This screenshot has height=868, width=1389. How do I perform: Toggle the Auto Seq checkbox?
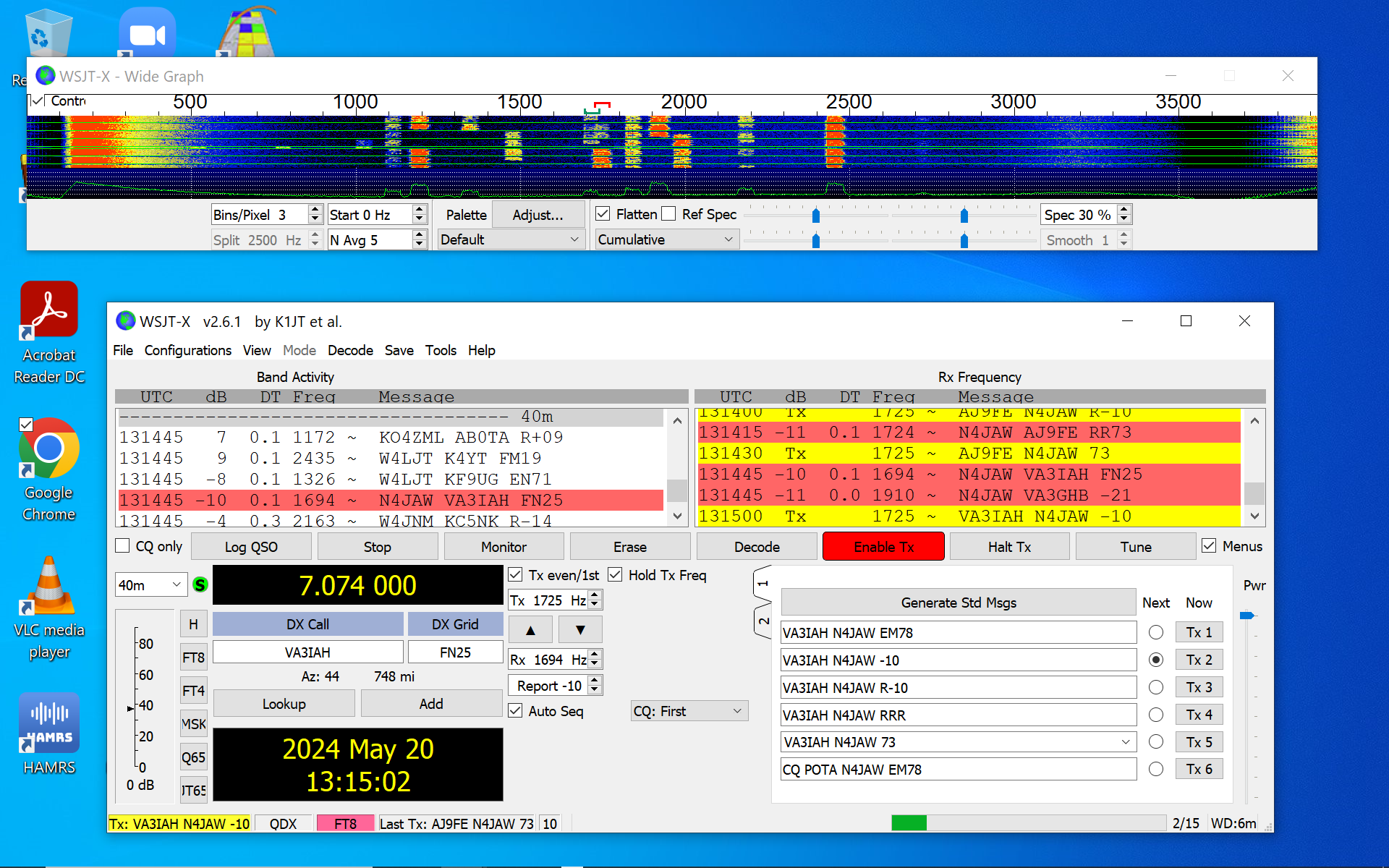coord(515,711)
